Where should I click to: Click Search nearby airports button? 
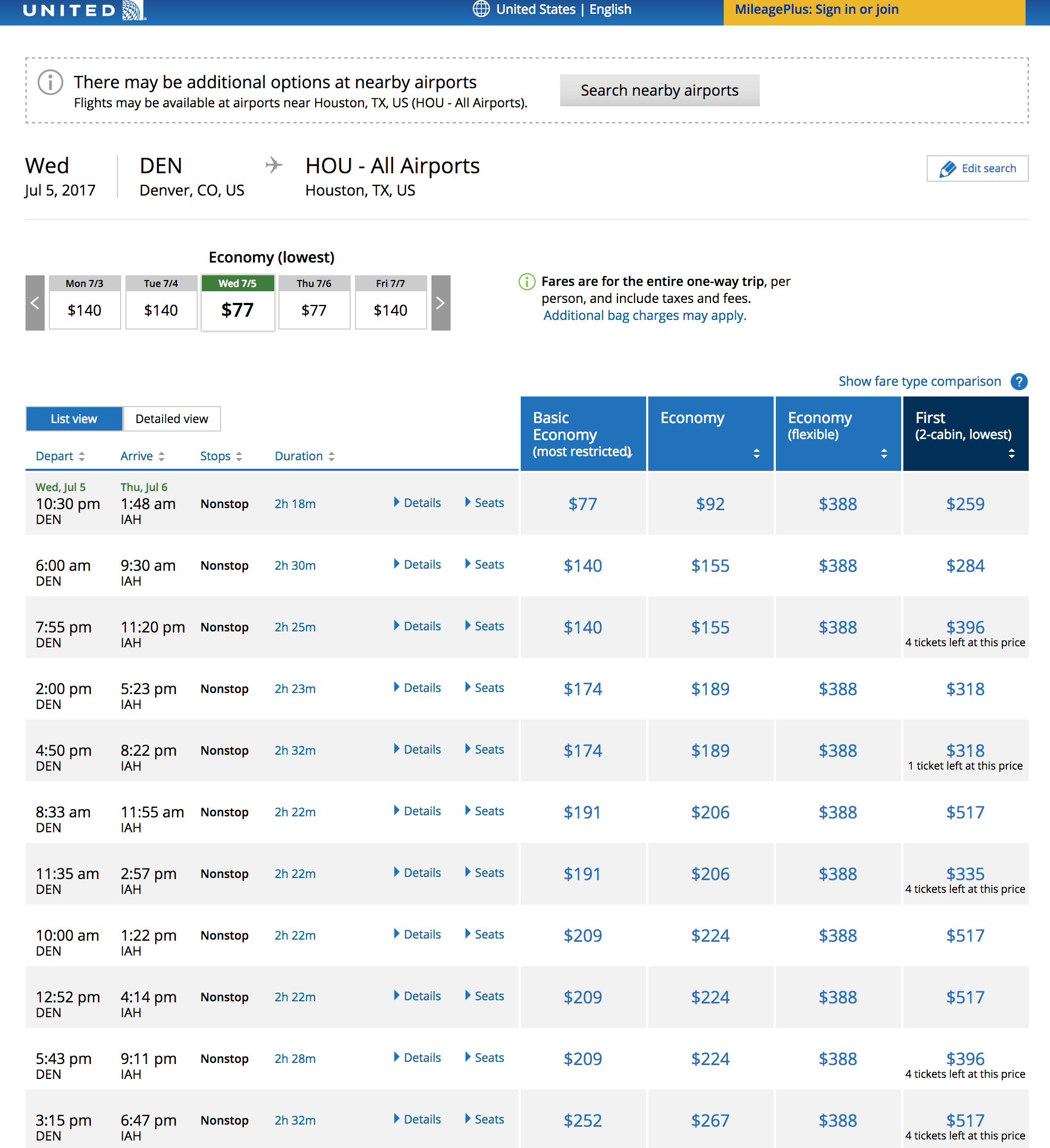tap(659, 90)
